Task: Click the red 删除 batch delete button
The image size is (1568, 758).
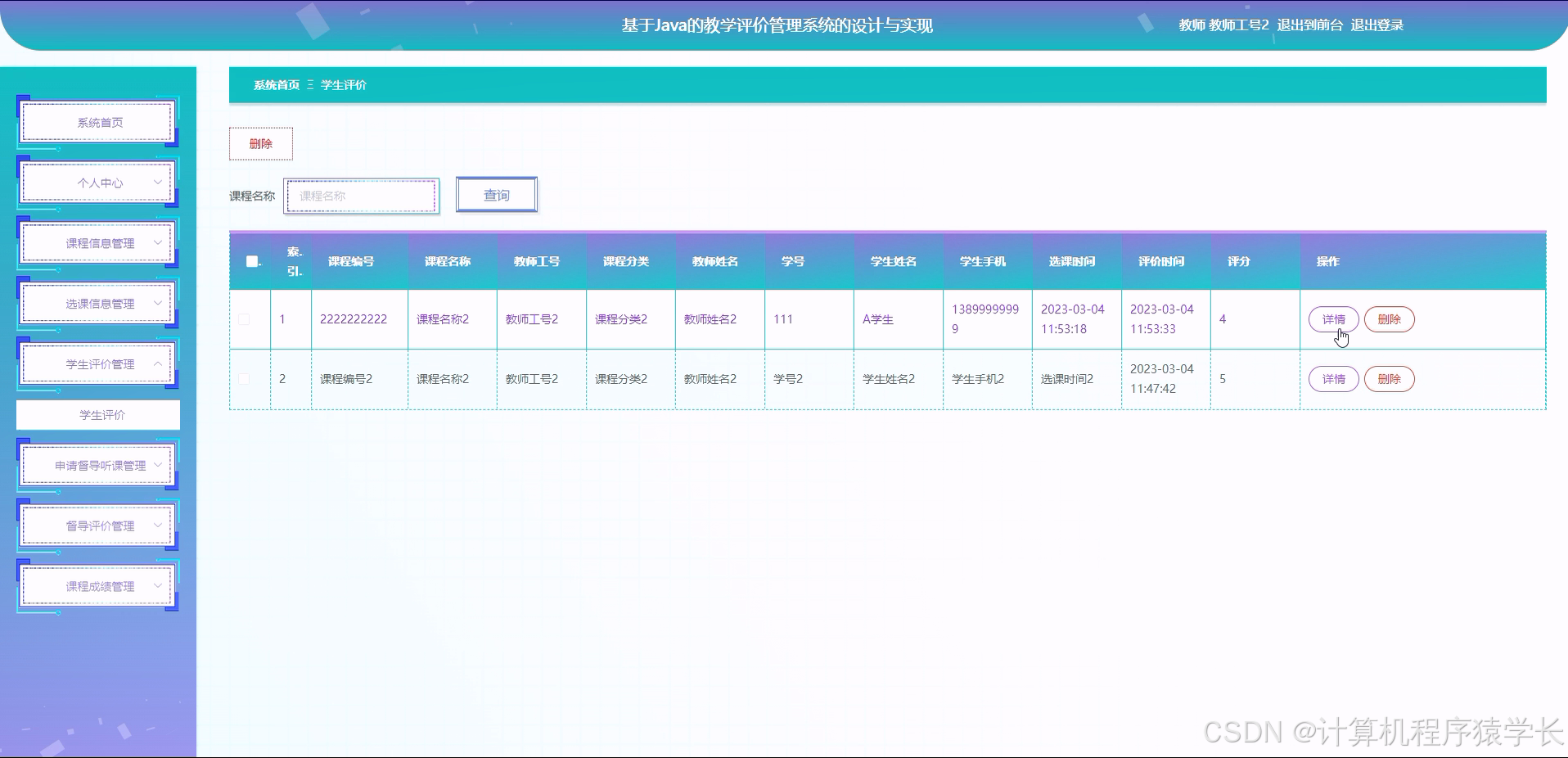Action: 261,144
